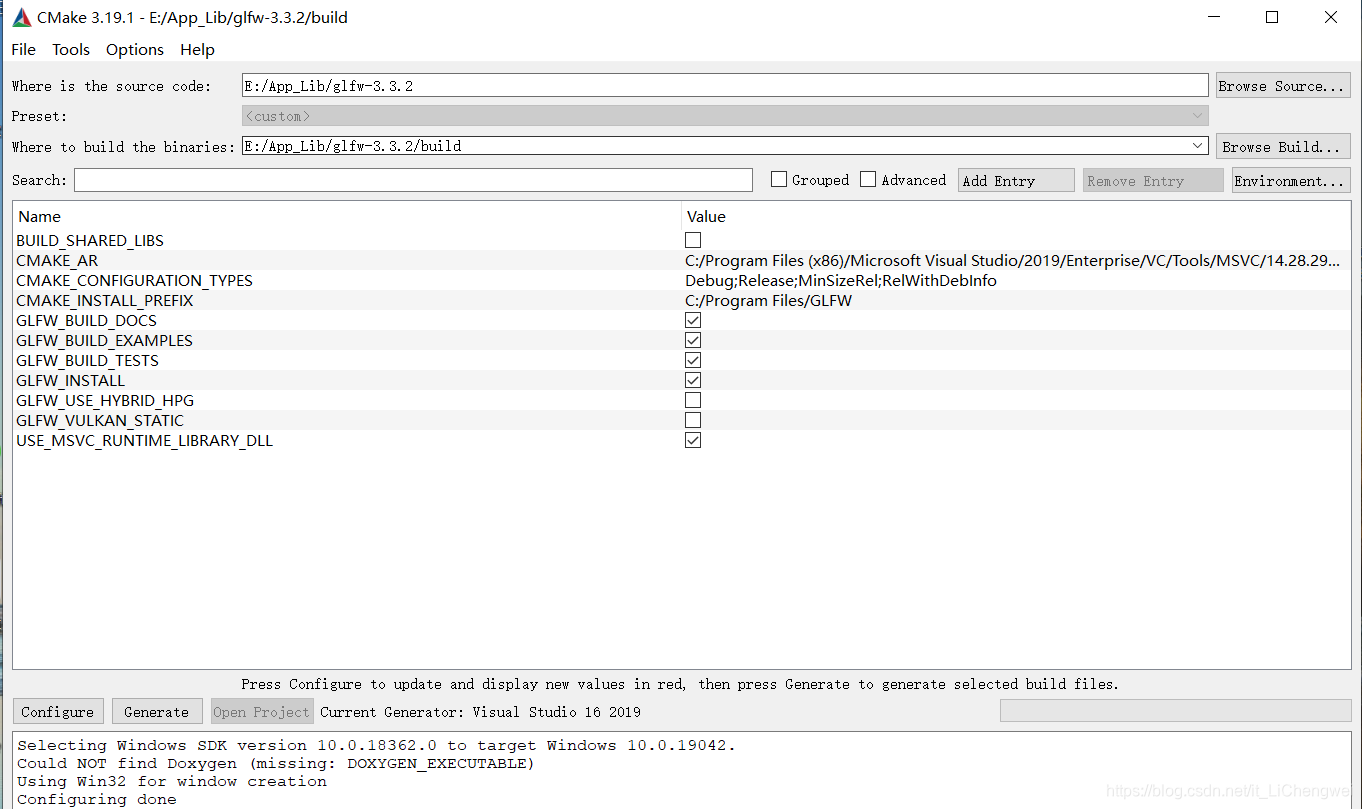1362x809 pixels.
Task: Minimize the CMake window
Action: 1213,17
